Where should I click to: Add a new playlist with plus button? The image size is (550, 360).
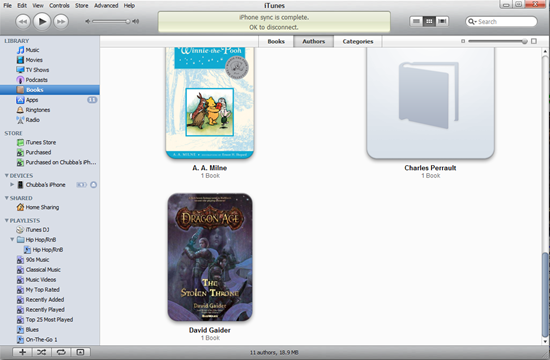pos(22,352)
